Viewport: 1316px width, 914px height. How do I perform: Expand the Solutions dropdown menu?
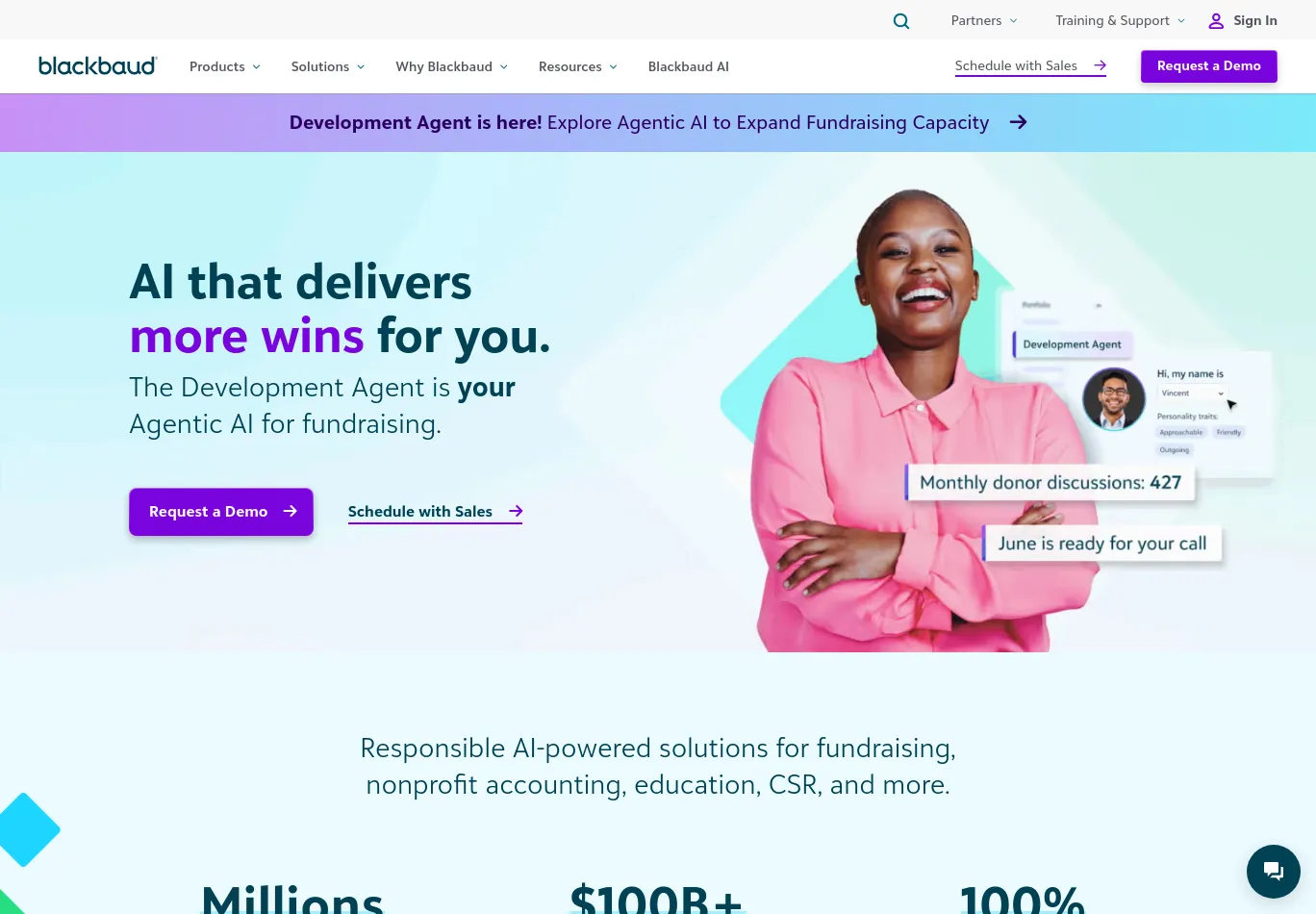pyautogui.click(x=328, y=66)
